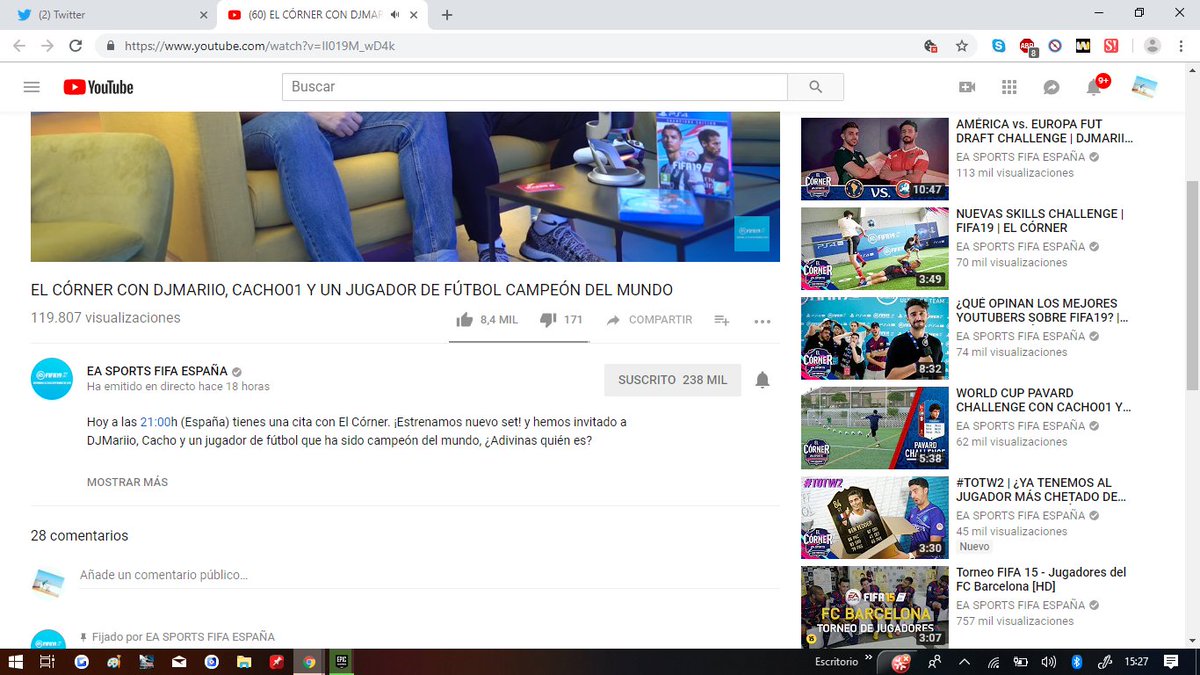Screen dimensions: 1200x675
Task: Go forward in browser history
Action: click(x=47, y=46)
